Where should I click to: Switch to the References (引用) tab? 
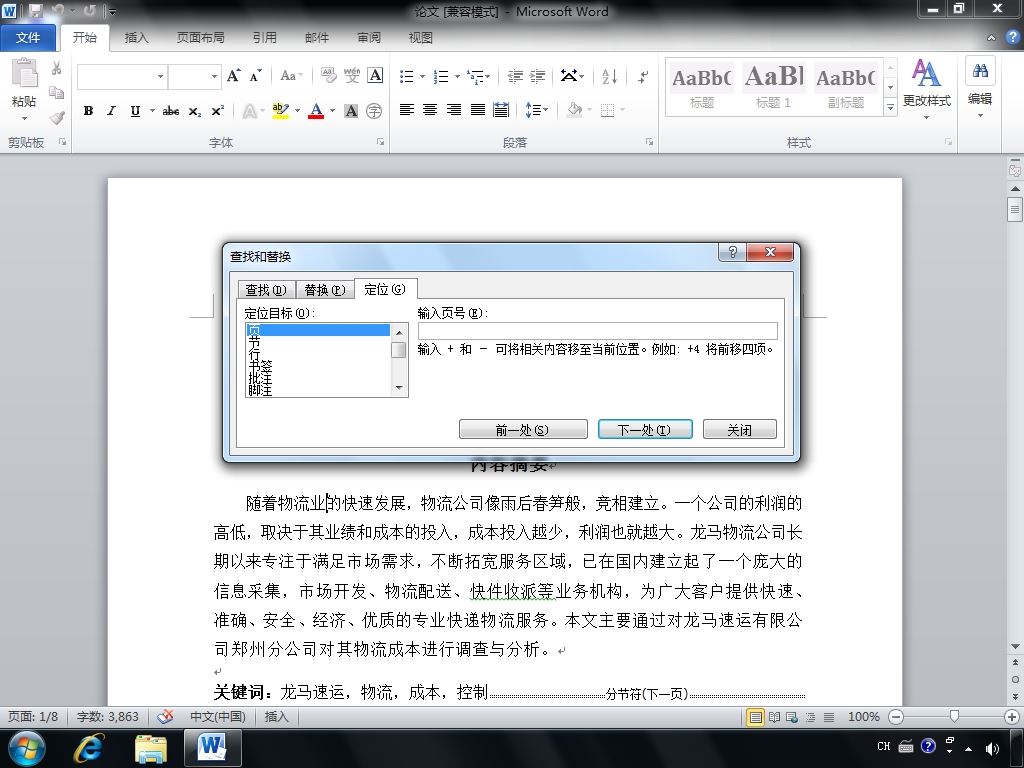[x=264, y=38]
